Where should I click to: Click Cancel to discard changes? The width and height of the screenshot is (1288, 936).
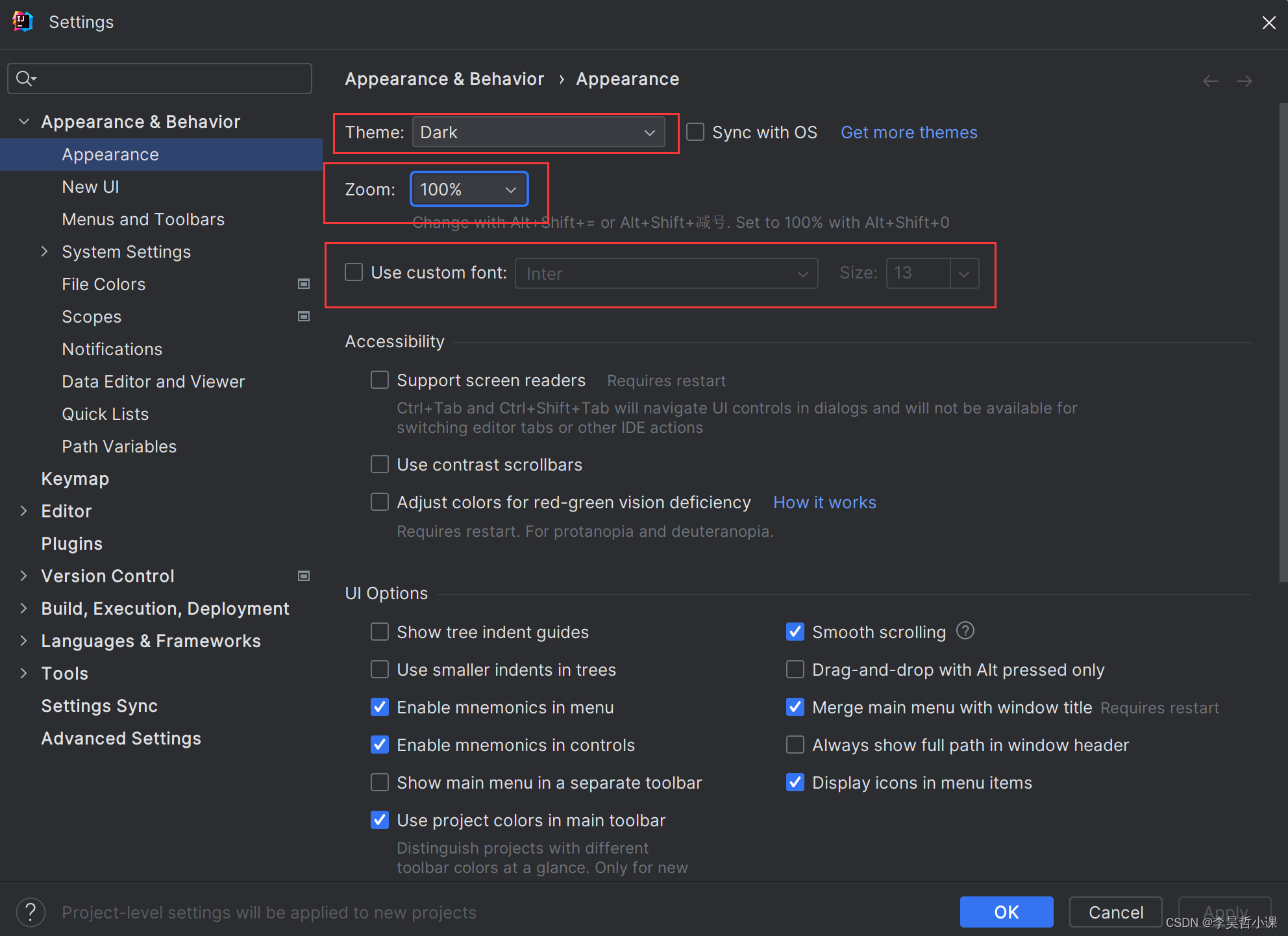(1115, 912)
